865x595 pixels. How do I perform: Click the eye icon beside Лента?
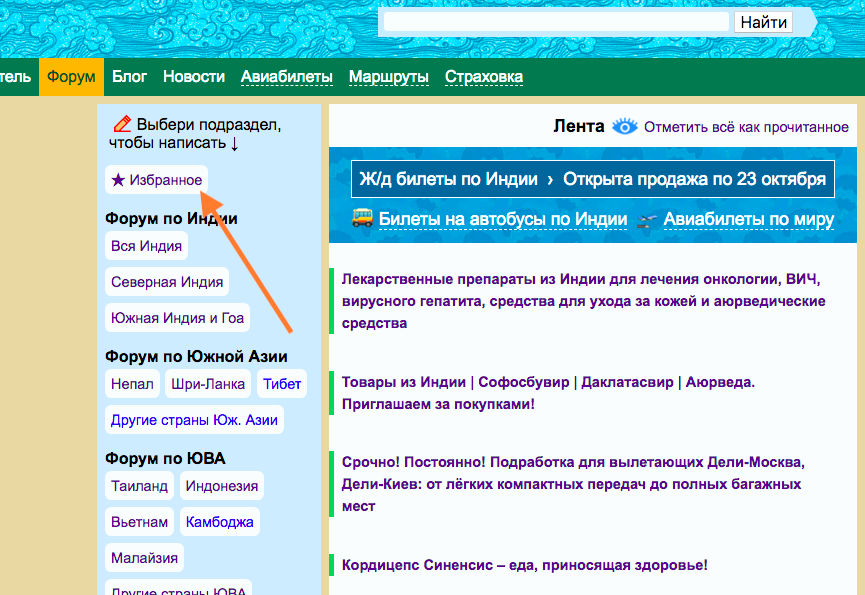pos(625,127)
